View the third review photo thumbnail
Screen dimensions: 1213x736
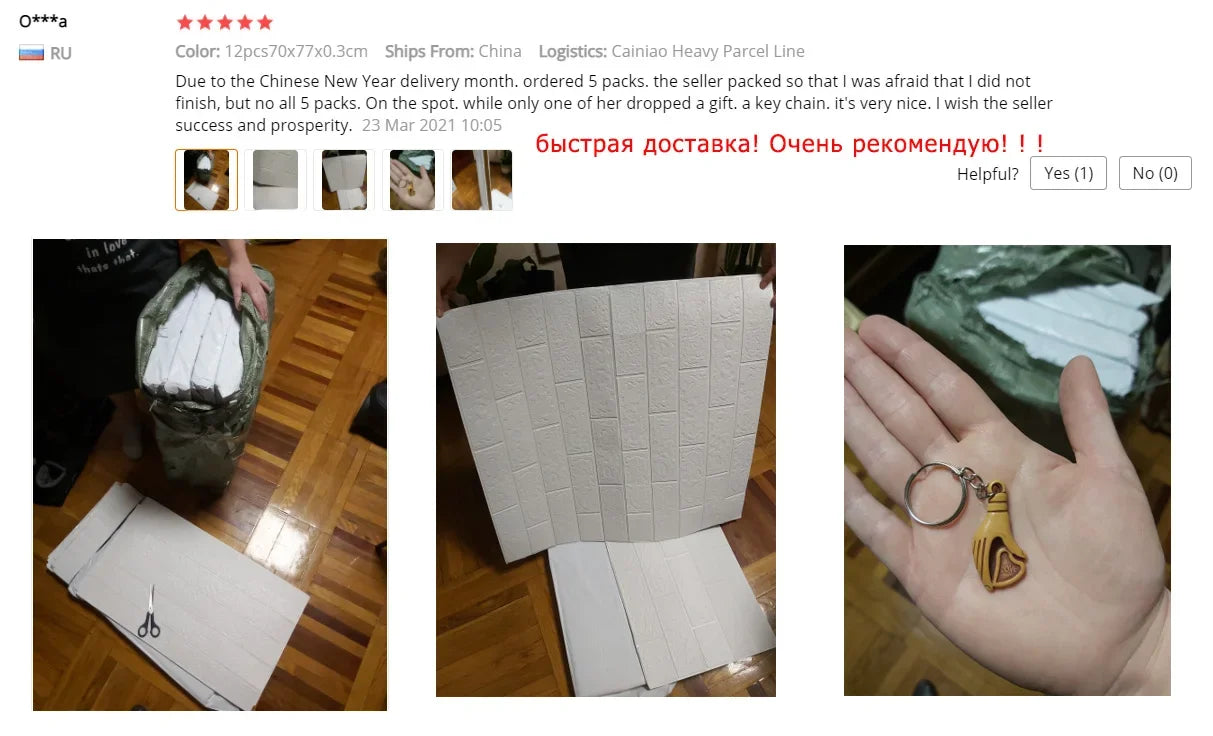pos(343,180)
